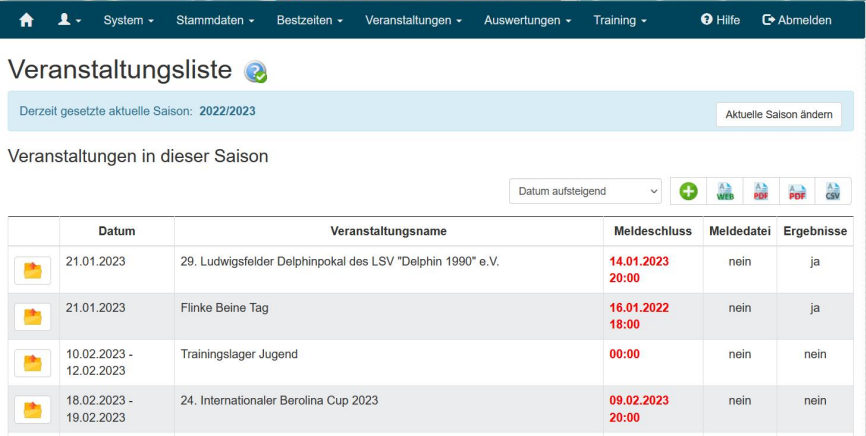
Task: Expand the Stammdaten menu
Action: (x=215, y=20)
